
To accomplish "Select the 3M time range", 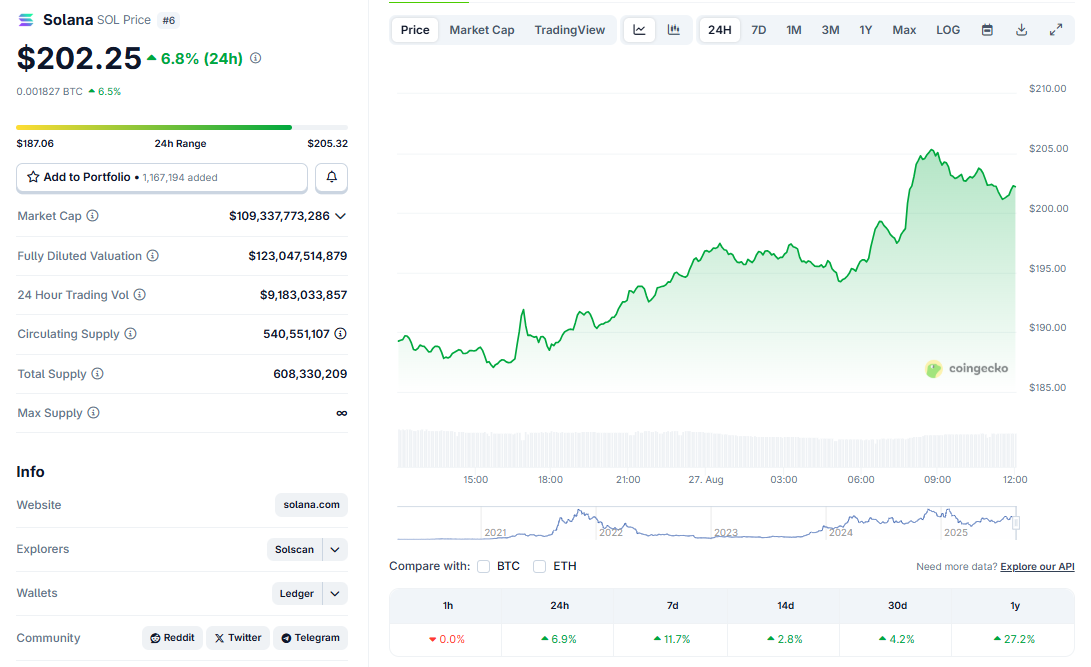I will pos(830,30).
